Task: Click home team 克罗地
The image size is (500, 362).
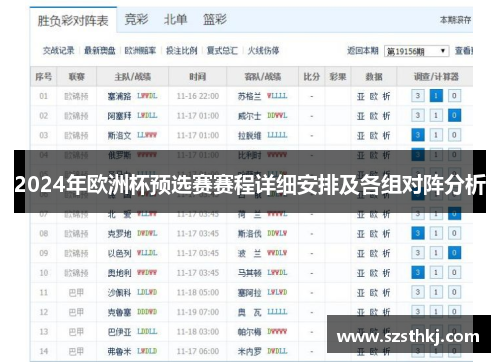Action: [x=119, y=234]
